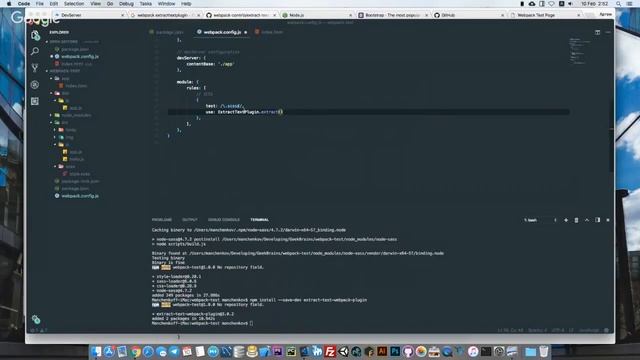Switch to Webpack Test Page browser tab

click(x=544, y=15)
